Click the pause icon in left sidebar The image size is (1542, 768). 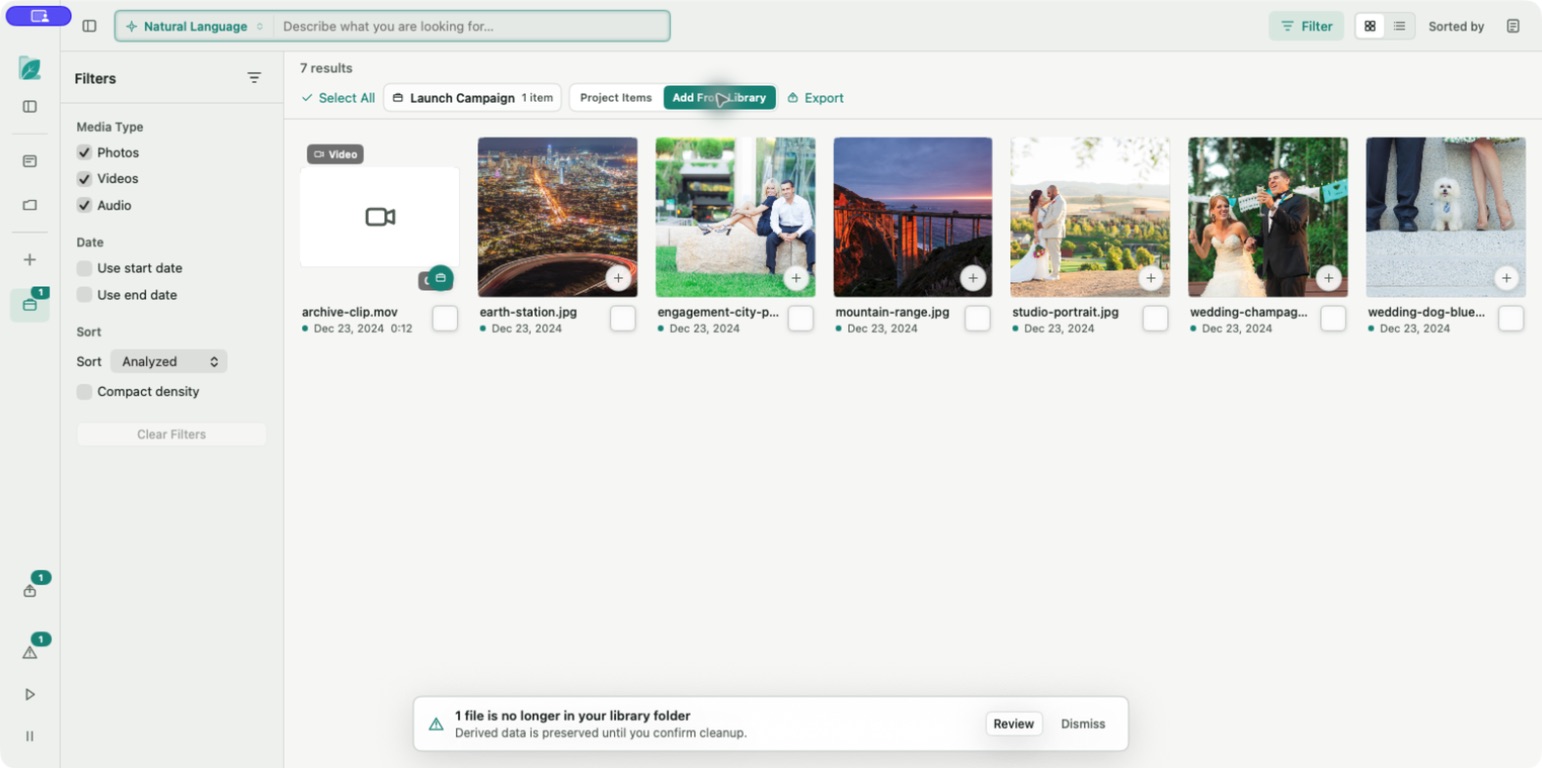(x=30, y=736)
